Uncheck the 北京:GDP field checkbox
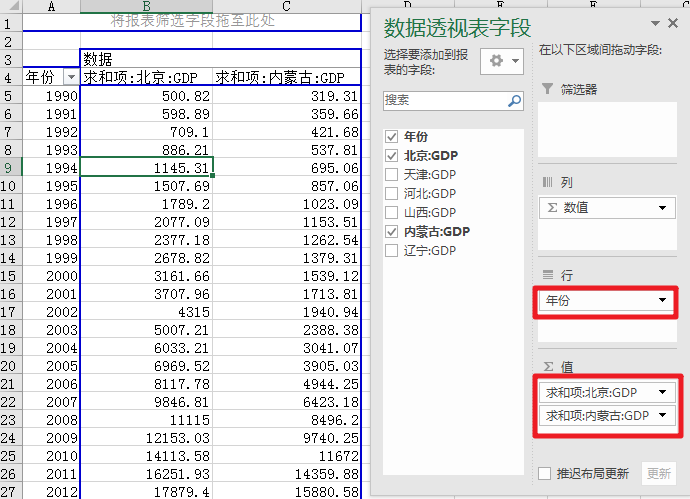 pyautogui.click(x=391, y=156)
